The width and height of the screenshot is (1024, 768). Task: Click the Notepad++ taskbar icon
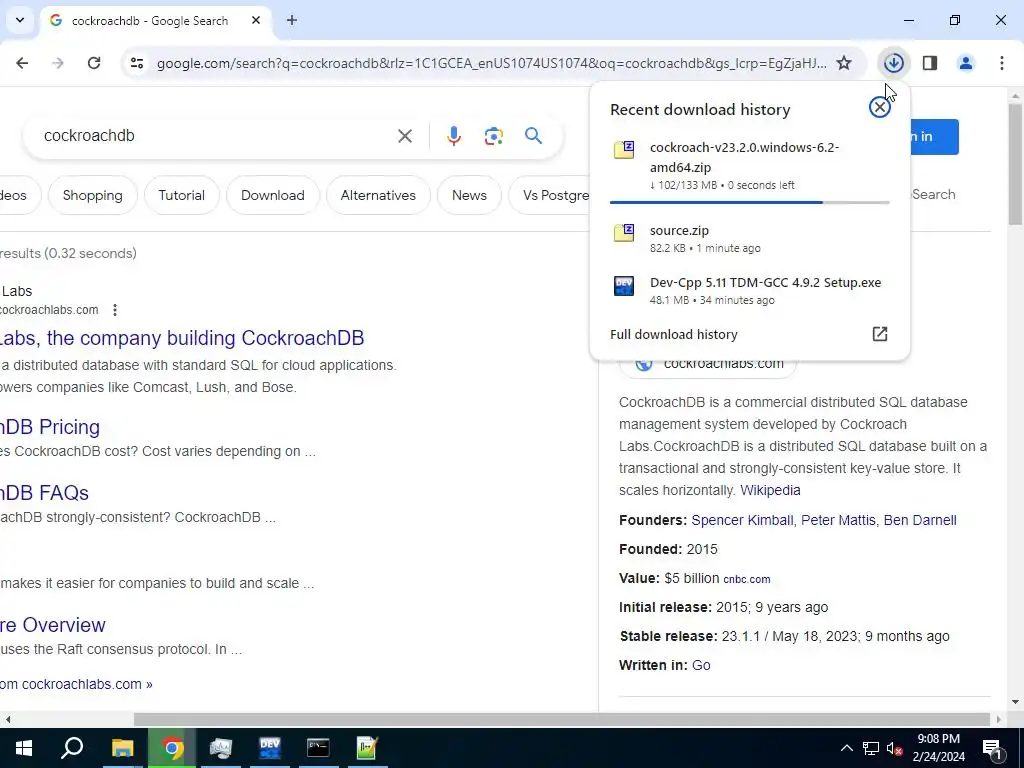(x=367, y=748)
